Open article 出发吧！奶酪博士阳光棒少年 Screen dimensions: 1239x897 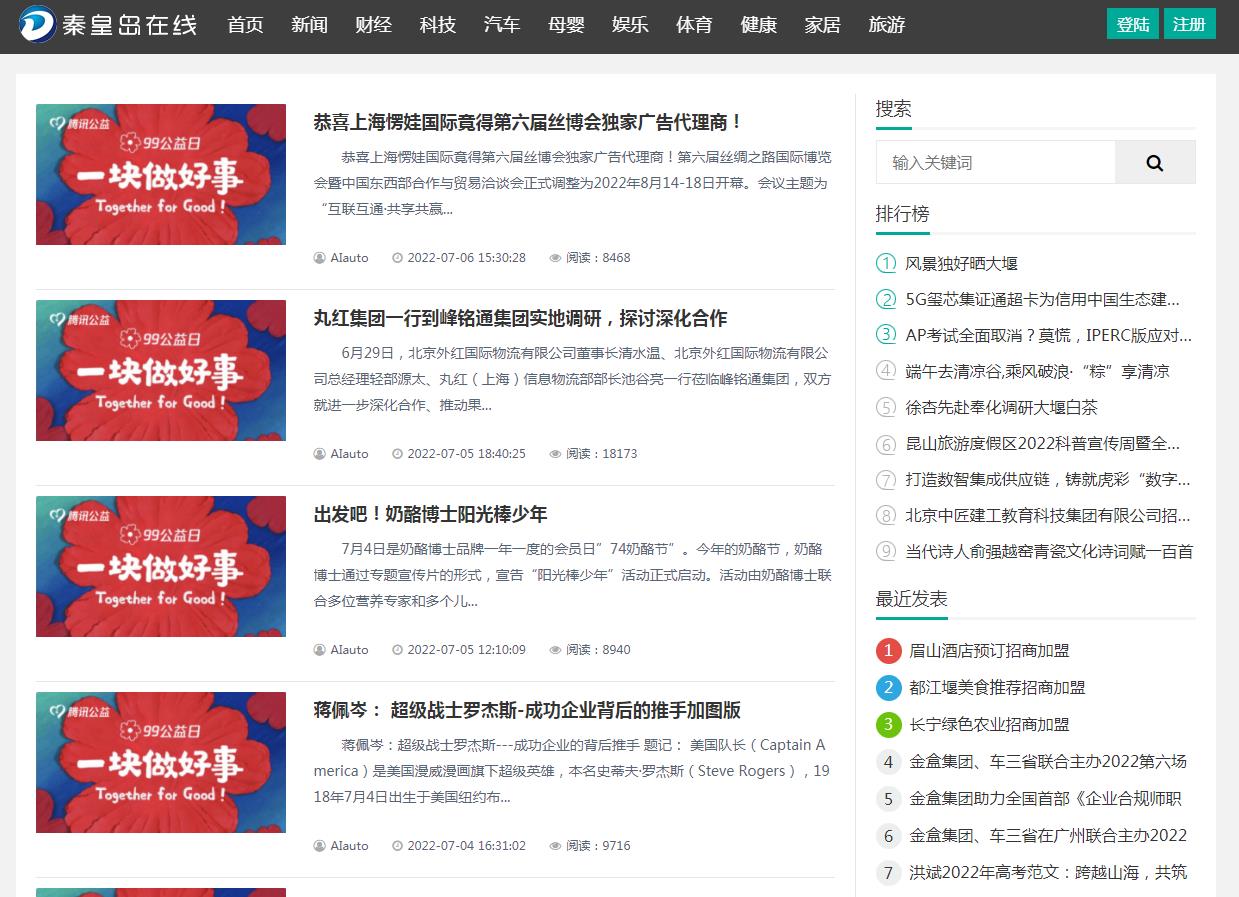click(431, 514)
